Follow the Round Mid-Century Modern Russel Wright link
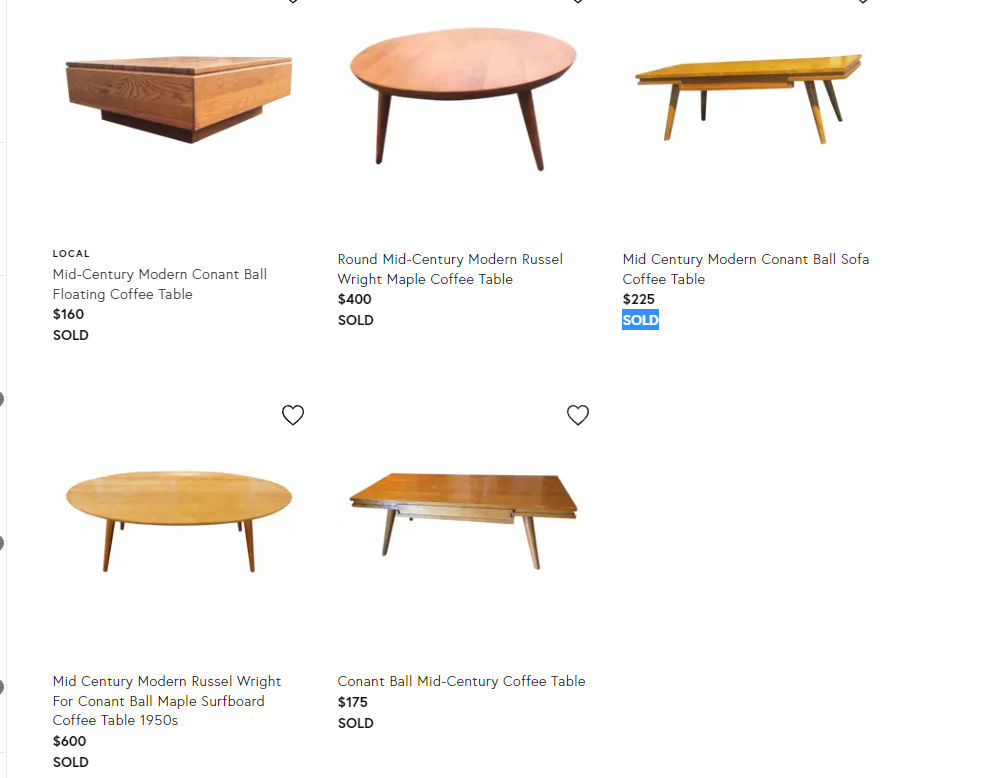985x778 pixels. point(450,269)
